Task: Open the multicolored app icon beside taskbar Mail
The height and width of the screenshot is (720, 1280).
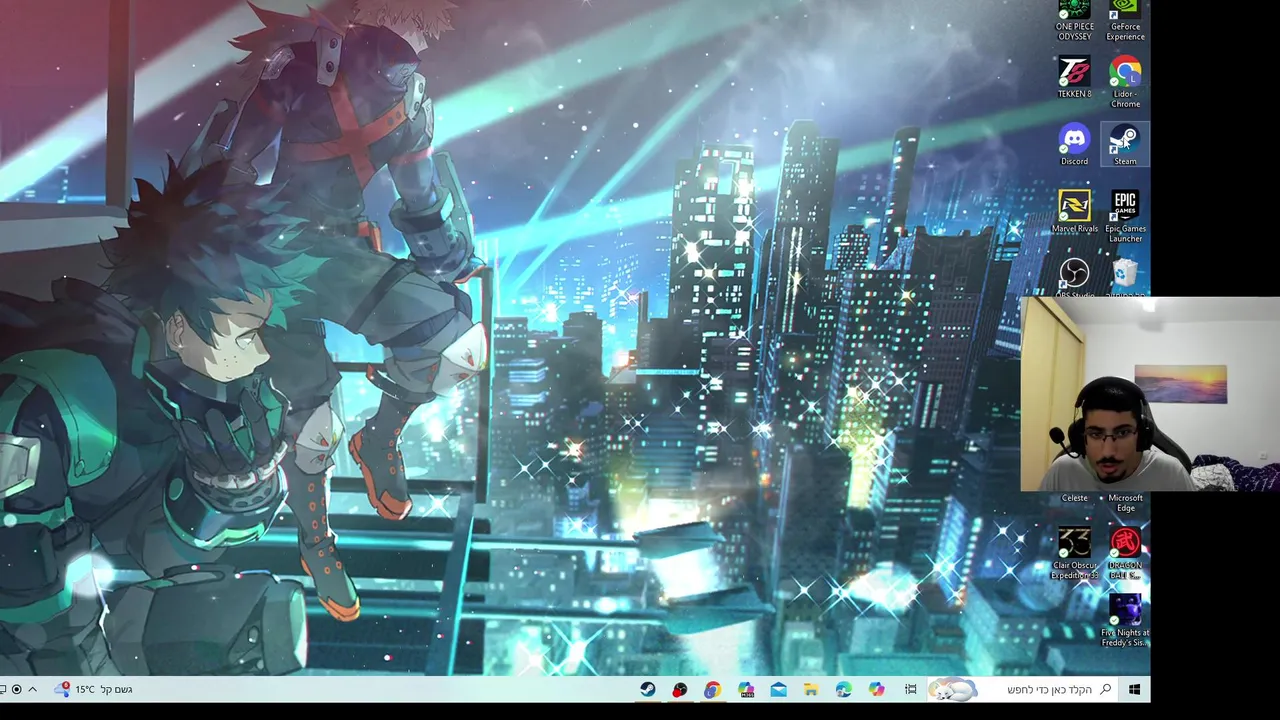Action: (746, 689)
